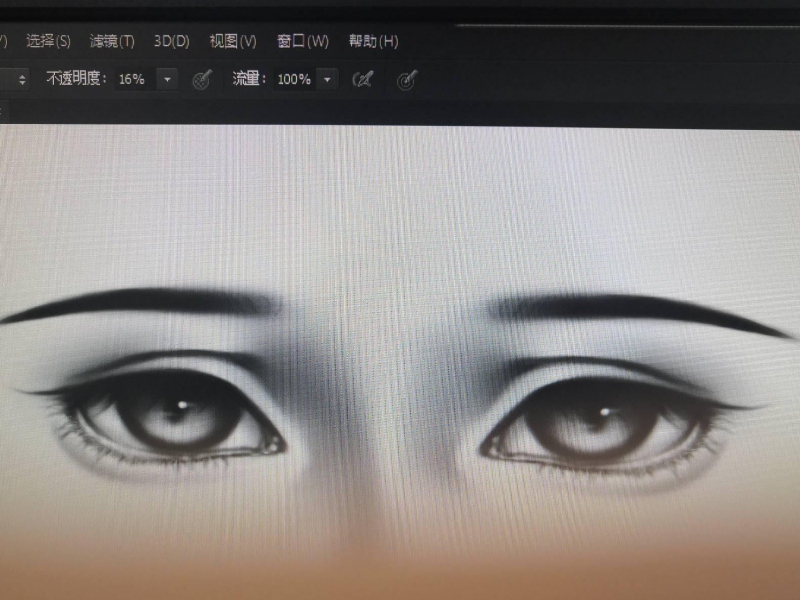Open the 3D(D) menu
800x600 pixels.
click(171, 41)
